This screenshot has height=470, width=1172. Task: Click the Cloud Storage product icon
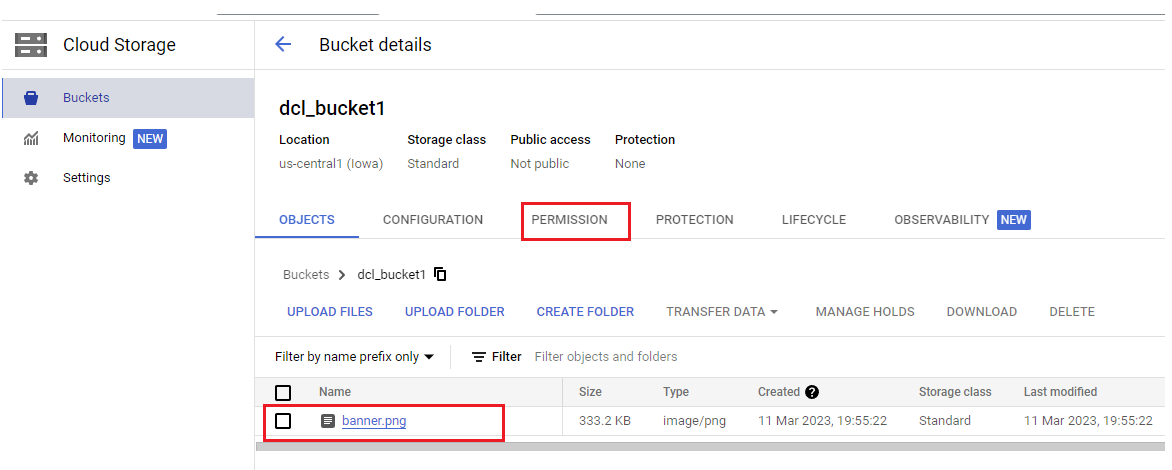click(31, 44)
